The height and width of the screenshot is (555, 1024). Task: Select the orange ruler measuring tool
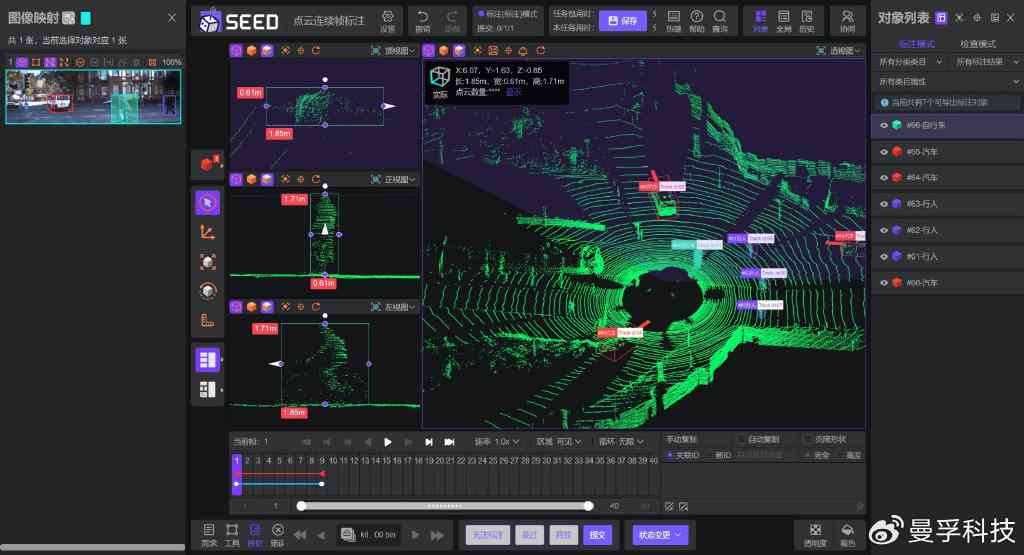click(208, 320)
